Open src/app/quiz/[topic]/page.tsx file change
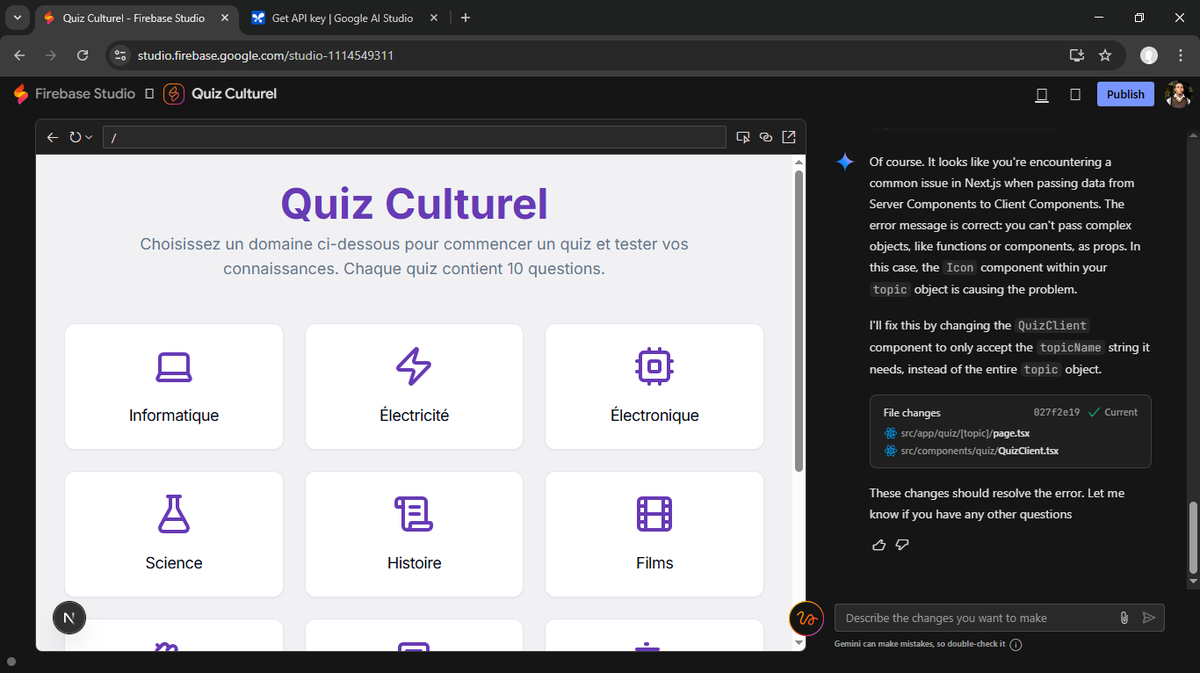 (957, 434)
